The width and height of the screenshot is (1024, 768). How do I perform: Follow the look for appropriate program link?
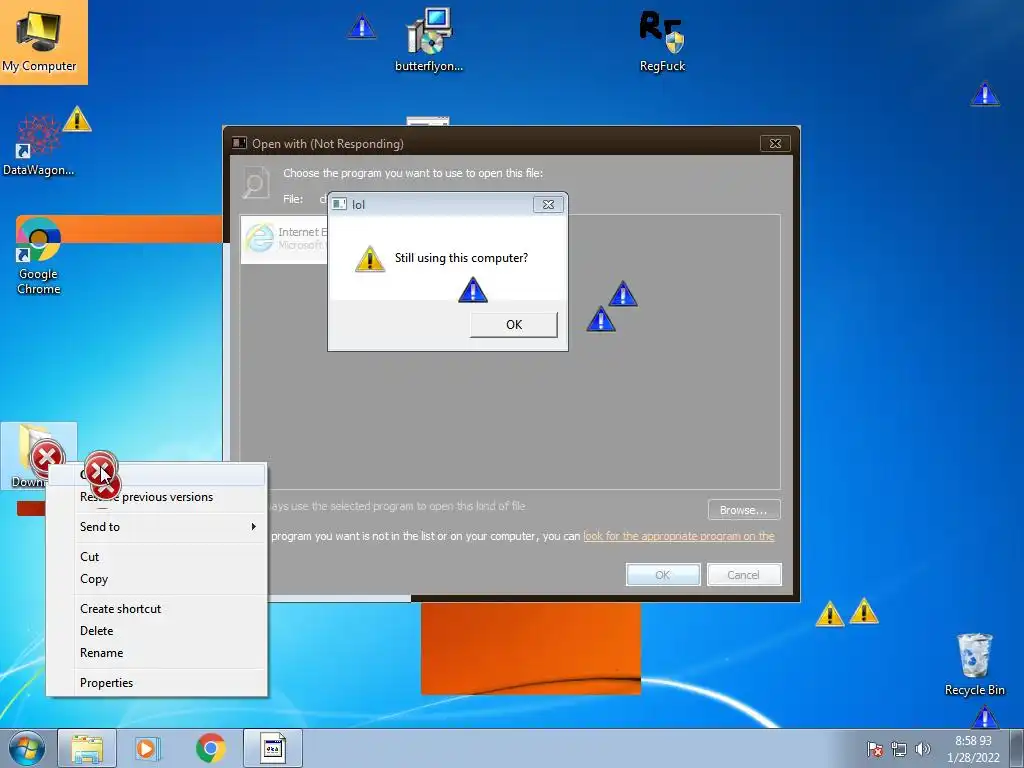[x=679, y=536]
